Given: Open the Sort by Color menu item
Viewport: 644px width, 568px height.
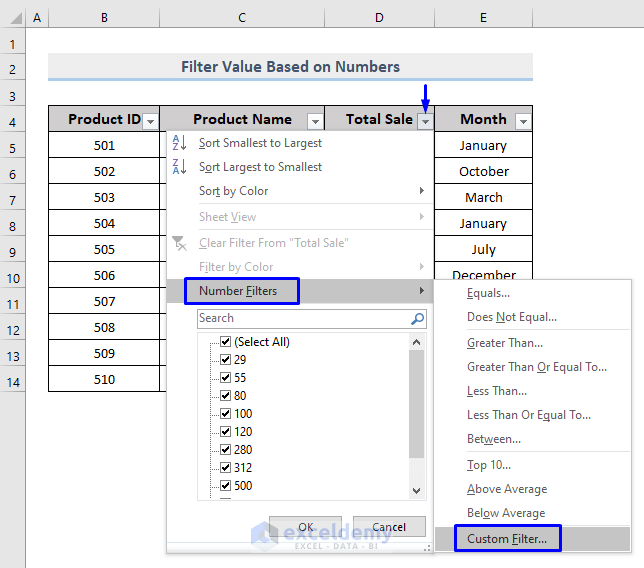Looking at the screenshot, I should pos(300,191).
